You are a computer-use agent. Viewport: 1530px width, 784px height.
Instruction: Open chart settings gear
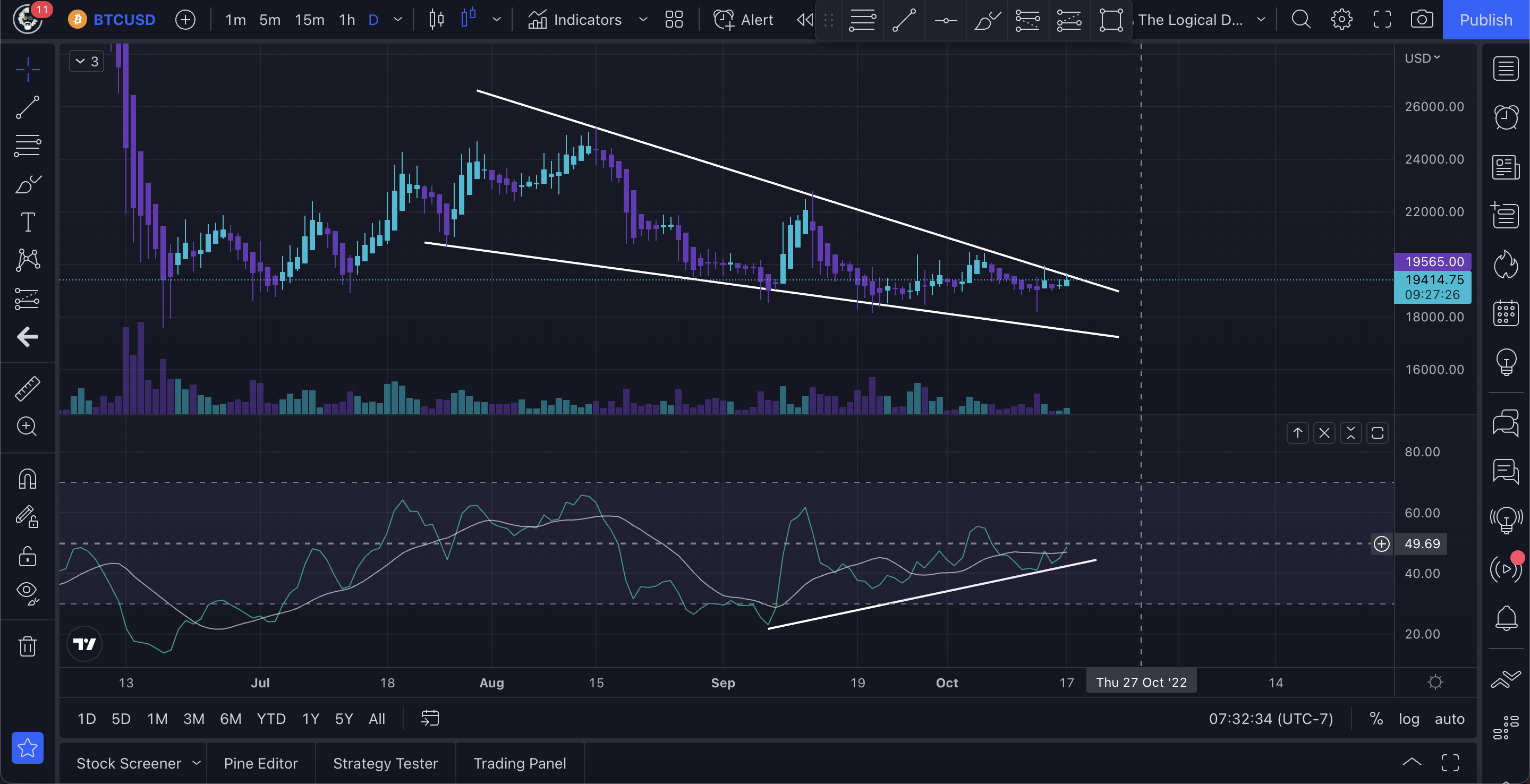click(1341, 20)
